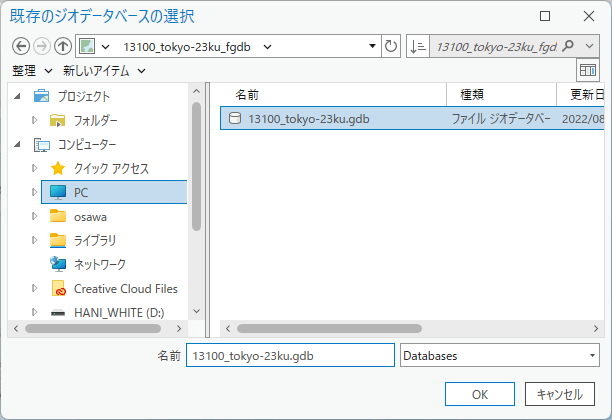Select ネットワーク in the navigation tree

100,264
